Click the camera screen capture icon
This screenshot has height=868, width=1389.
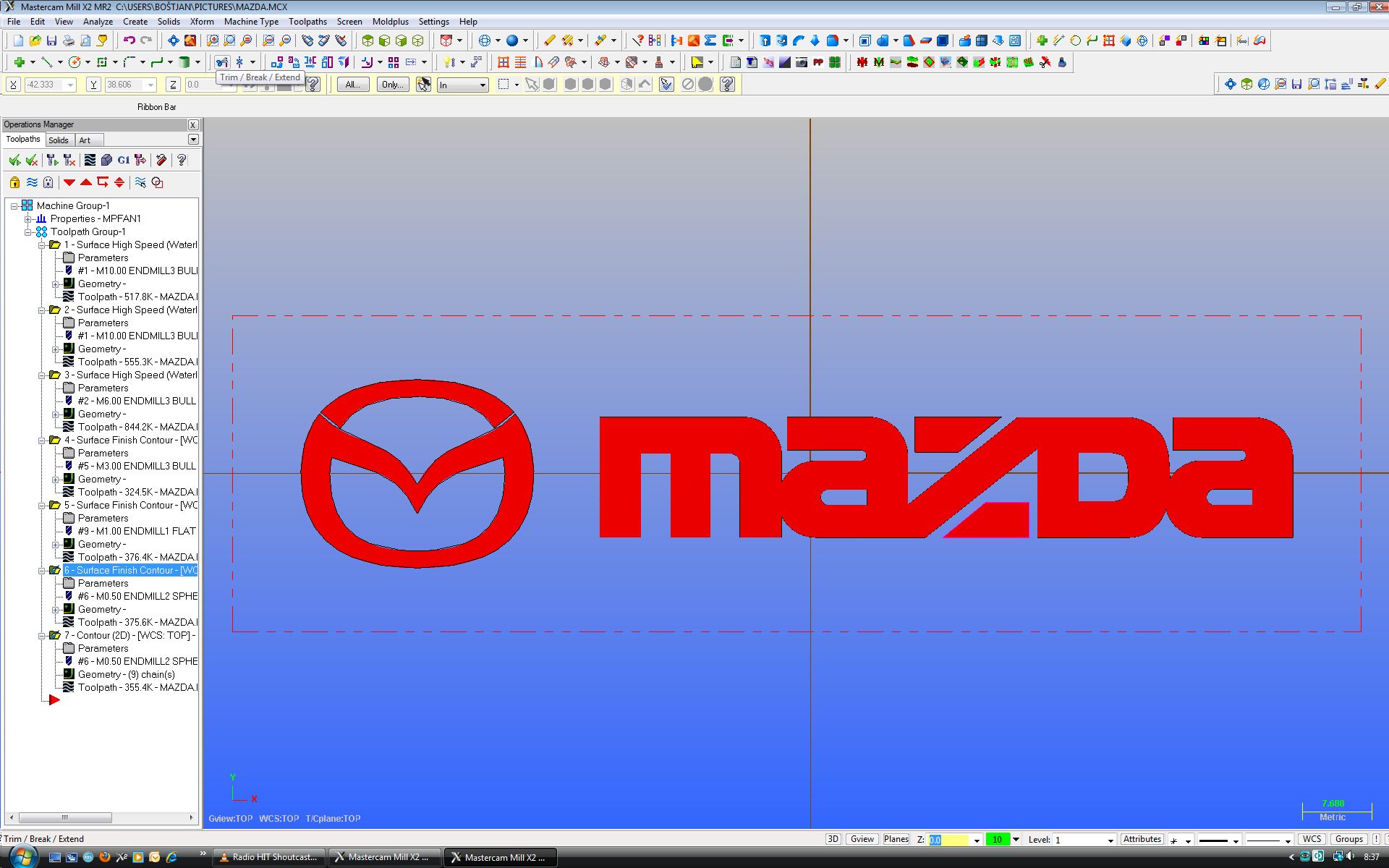pos(802,62)
